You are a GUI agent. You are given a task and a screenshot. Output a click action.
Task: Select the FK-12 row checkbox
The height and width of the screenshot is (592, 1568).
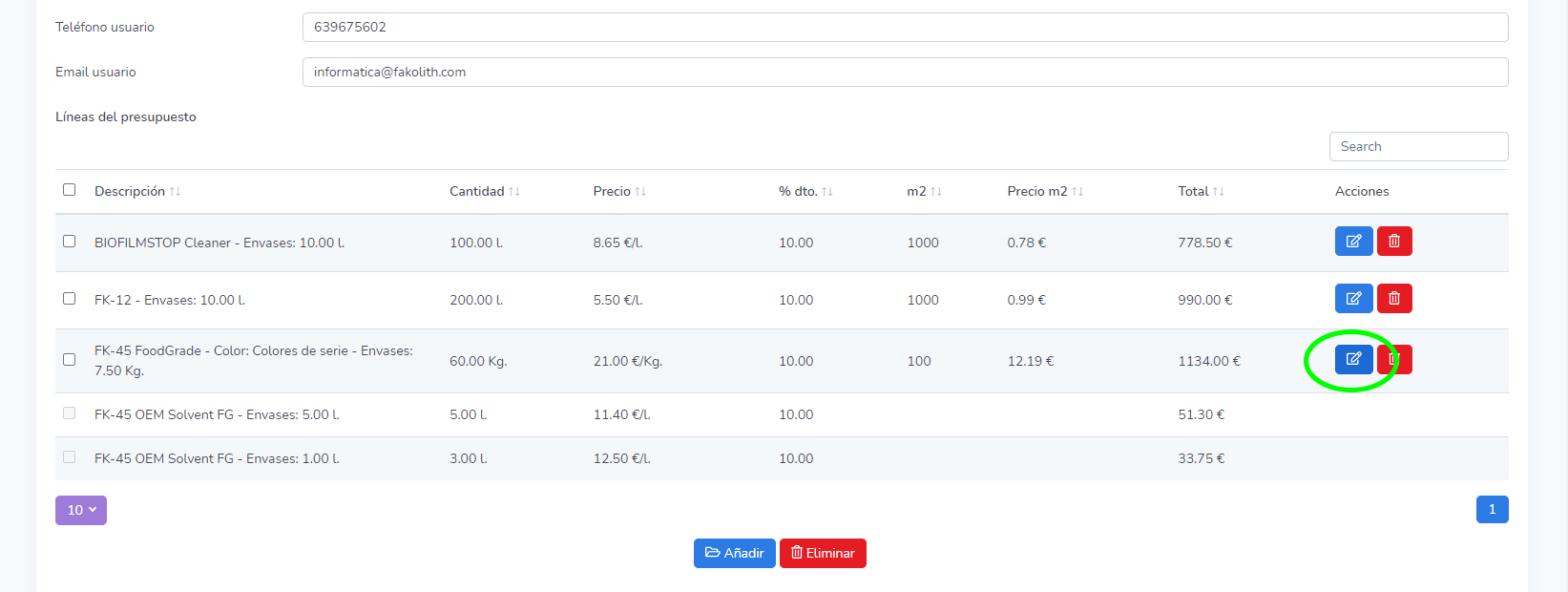point(69,299)
